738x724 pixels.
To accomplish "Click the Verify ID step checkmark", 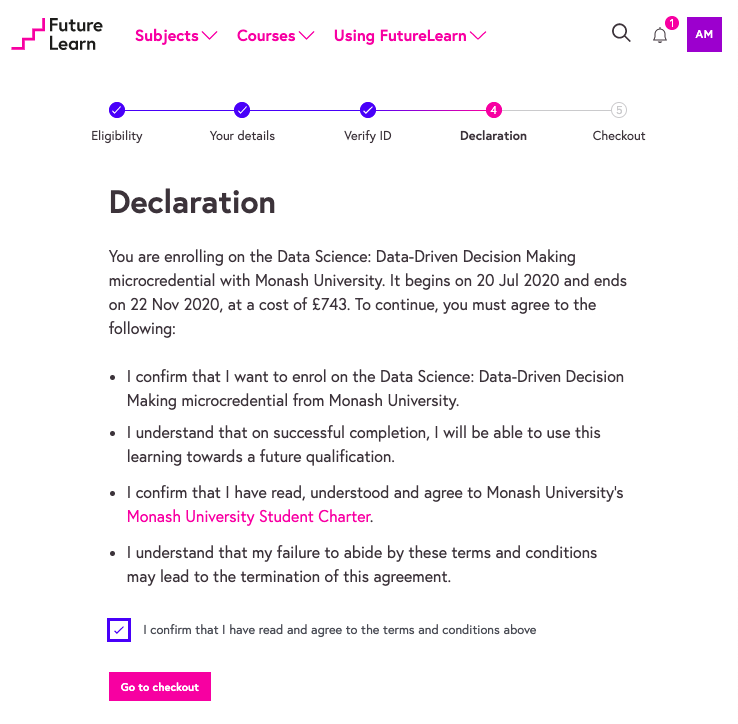I will [x=368, y=110].
